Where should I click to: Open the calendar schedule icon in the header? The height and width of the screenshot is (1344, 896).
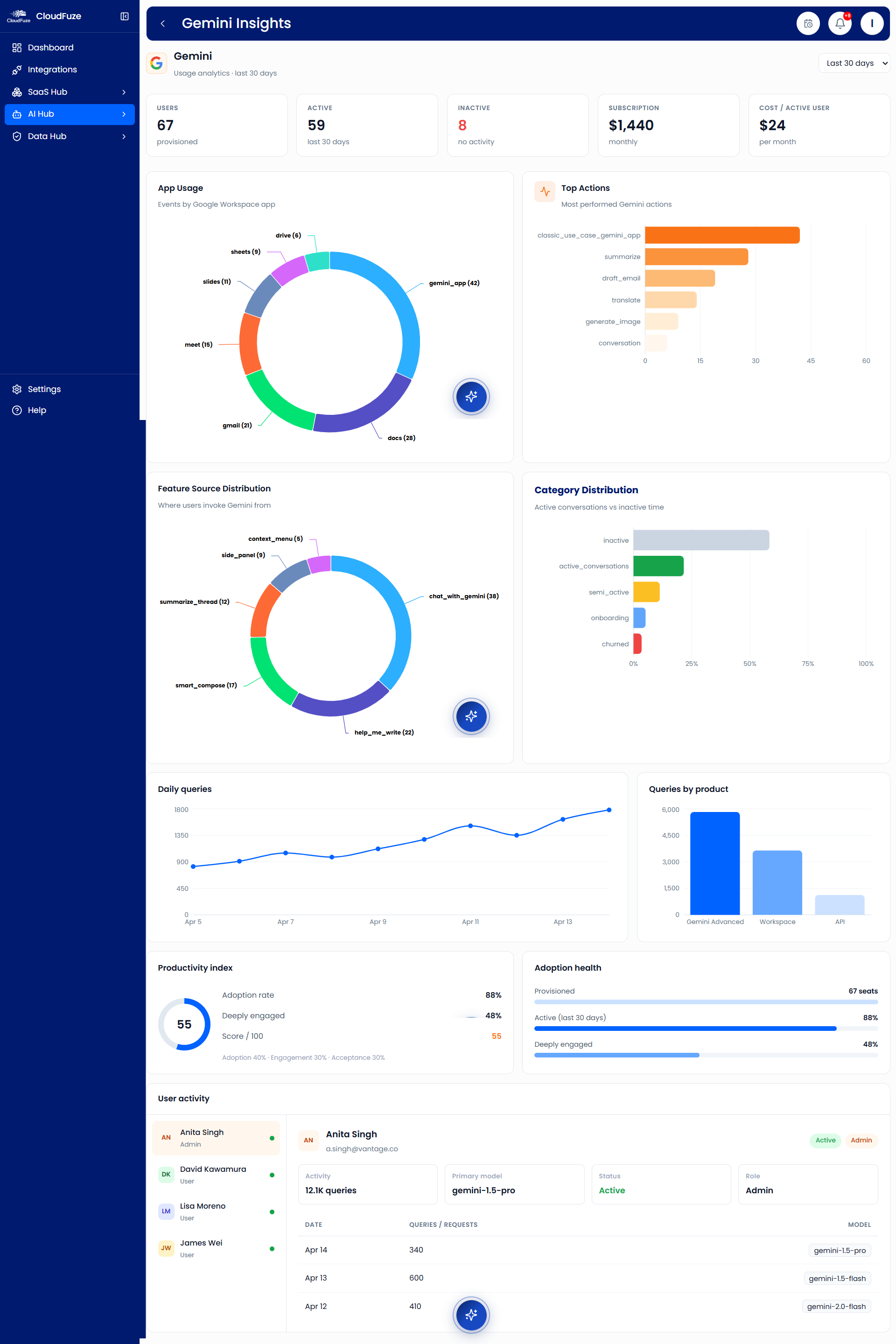808,23
